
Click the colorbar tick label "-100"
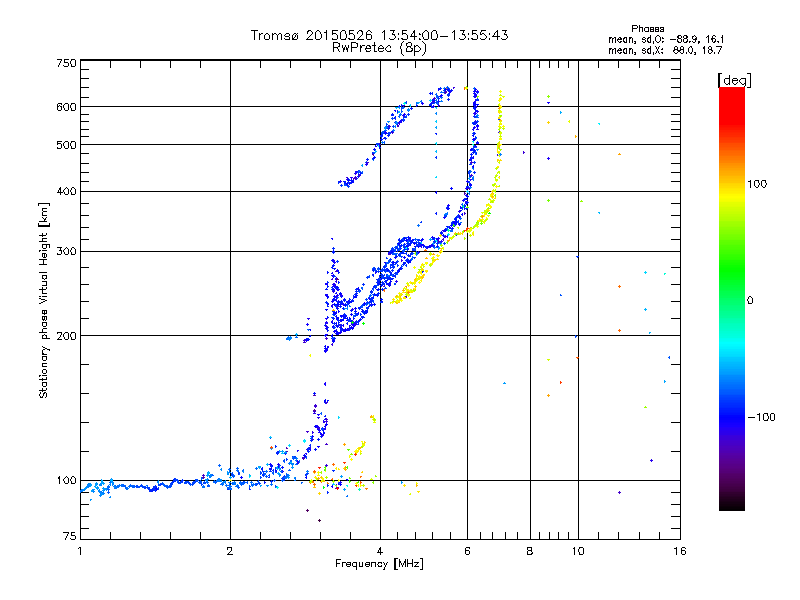tap(761, 417)
